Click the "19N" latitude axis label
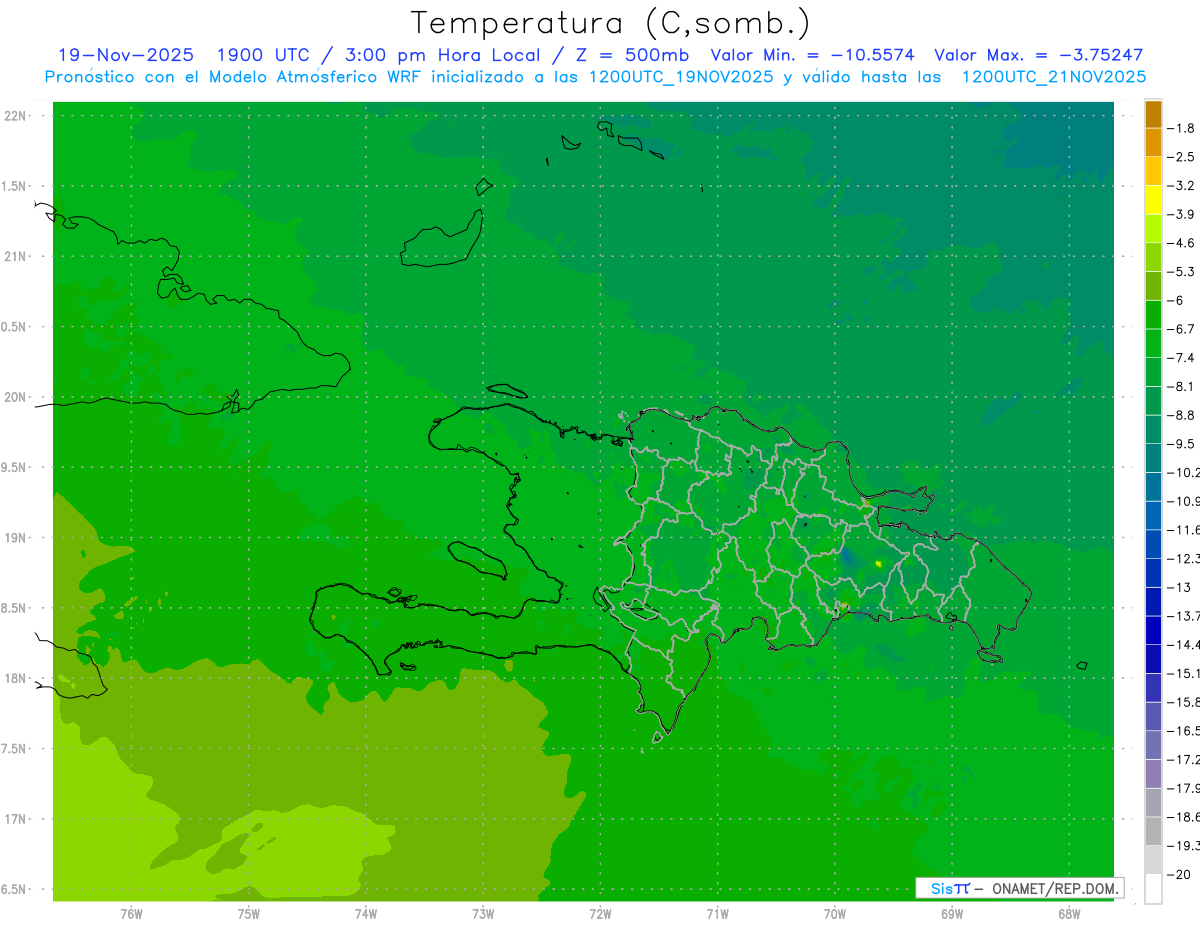 (17, 538)
